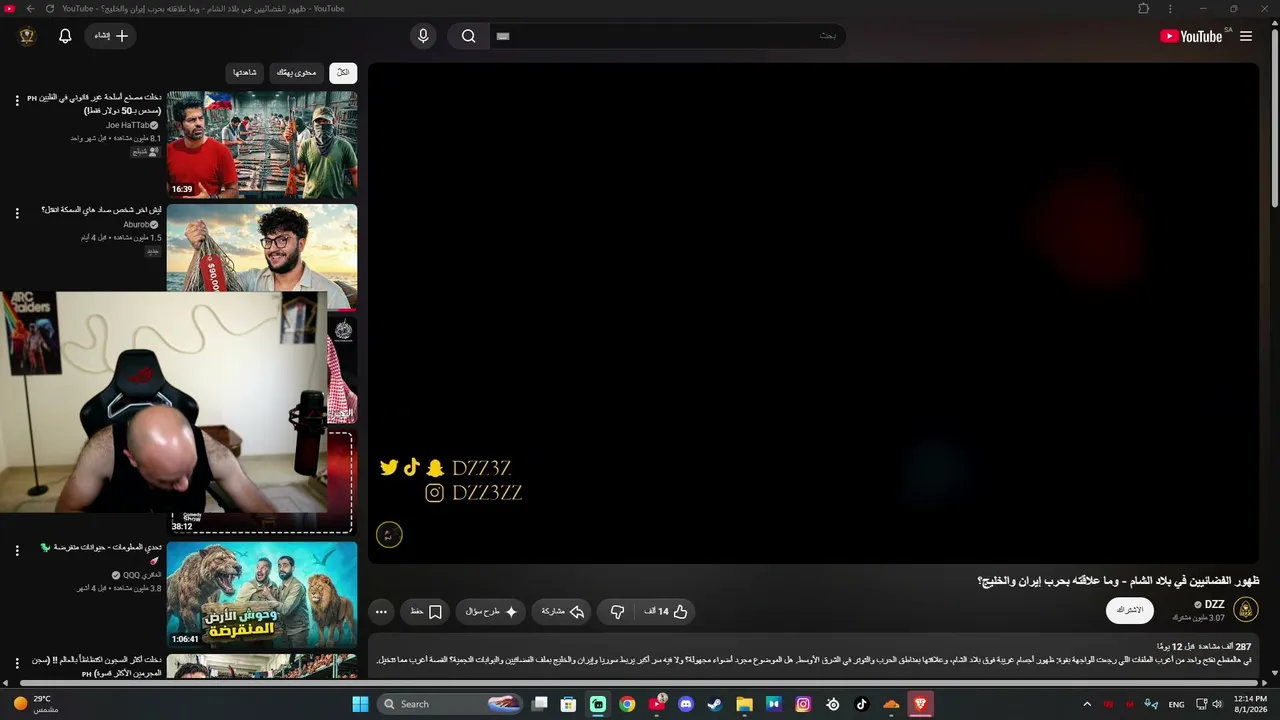This screenshot has width=1280, height=720.
Task: Open SoundCloud from taskbar
Action: pos(891,704)
